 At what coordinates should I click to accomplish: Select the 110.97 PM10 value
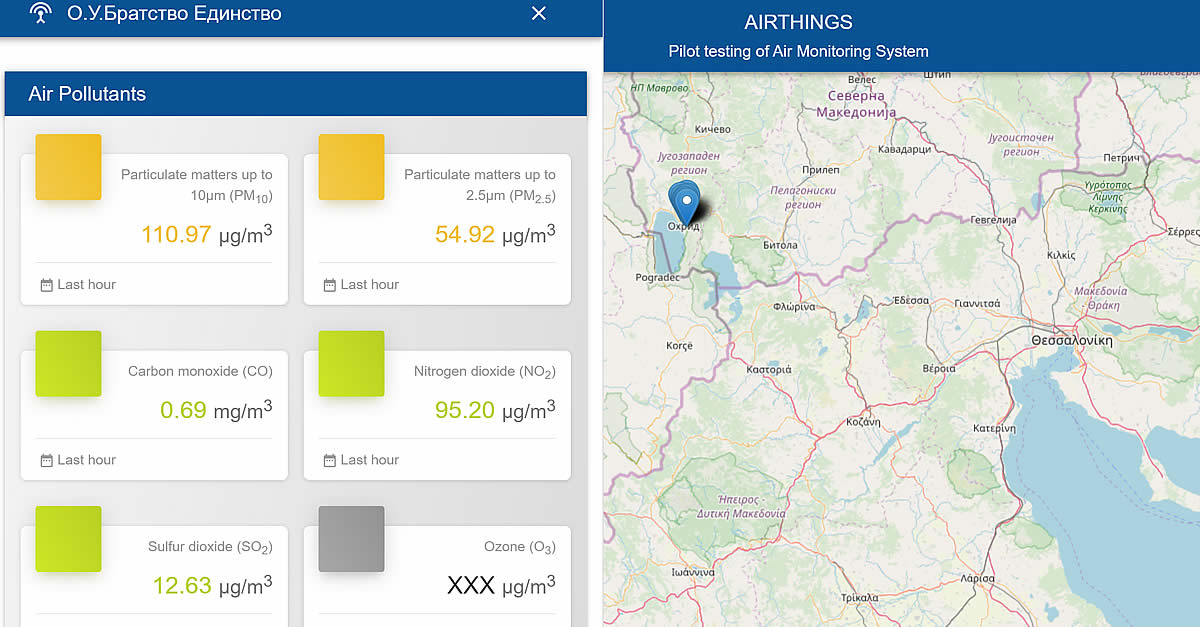tap(176, 235)
